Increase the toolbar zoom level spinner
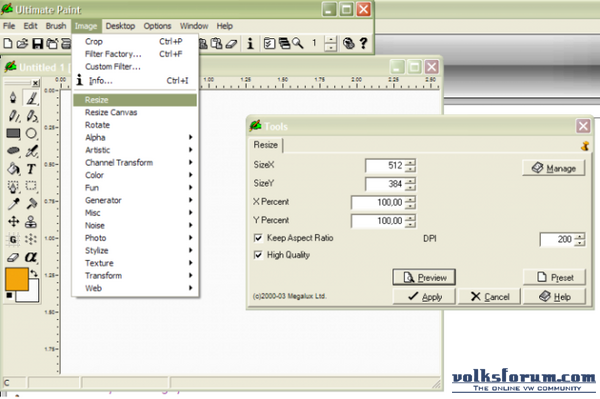This screenshot has width=600, height=399. (330, 40)
